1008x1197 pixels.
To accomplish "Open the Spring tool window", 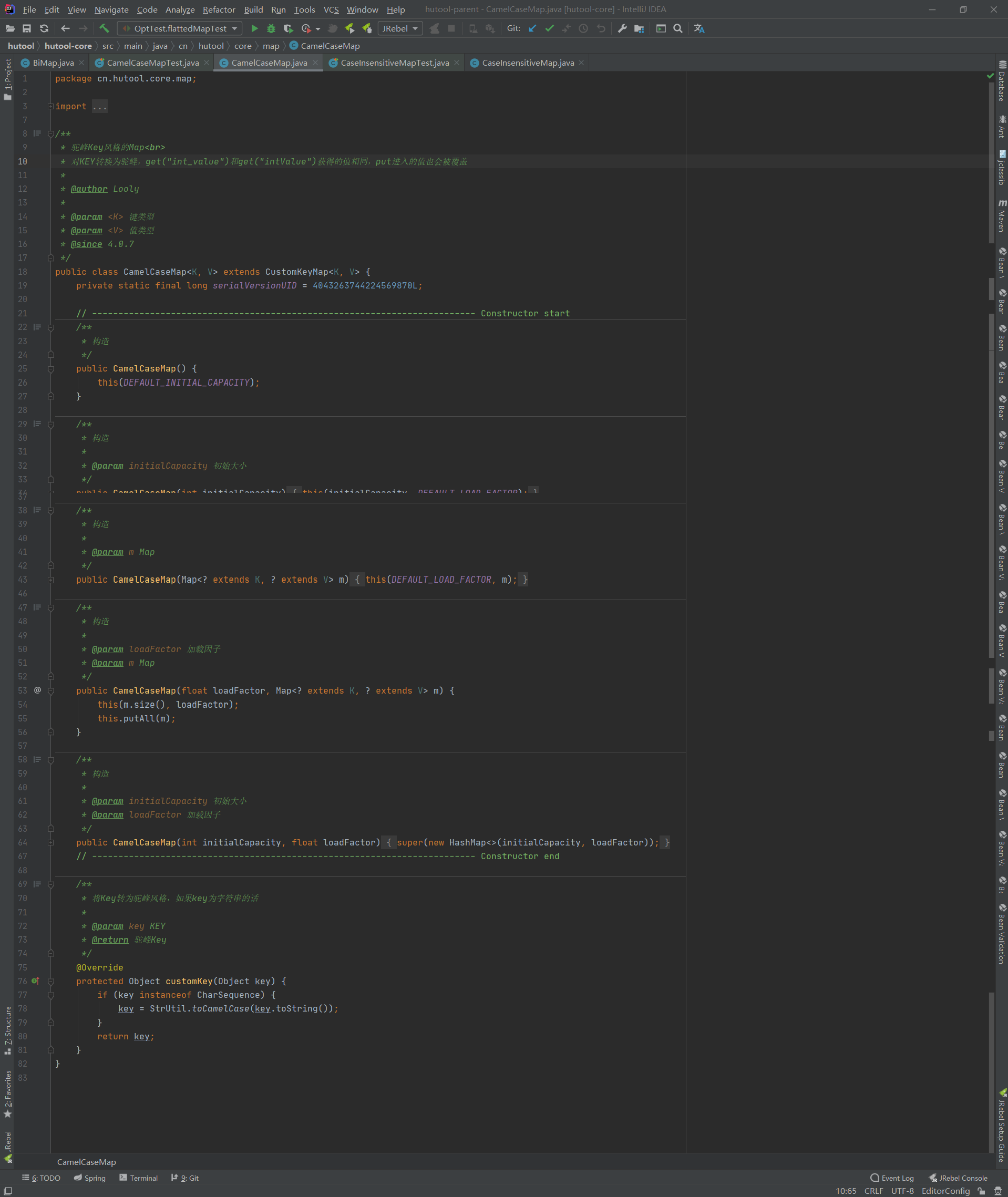I will pyautogui.click(x=90, y=1178).
